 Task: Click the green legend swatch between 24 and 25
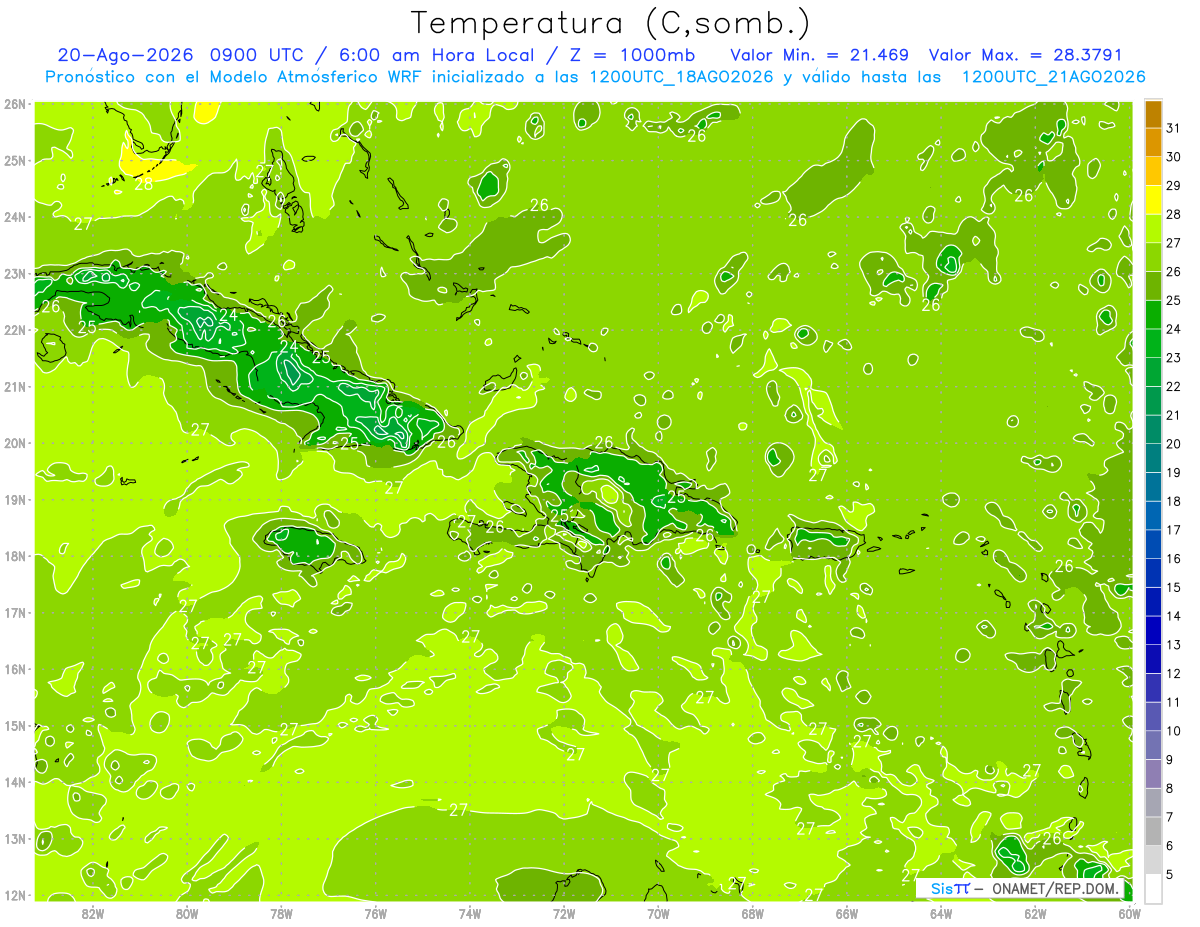(1153, 314)
